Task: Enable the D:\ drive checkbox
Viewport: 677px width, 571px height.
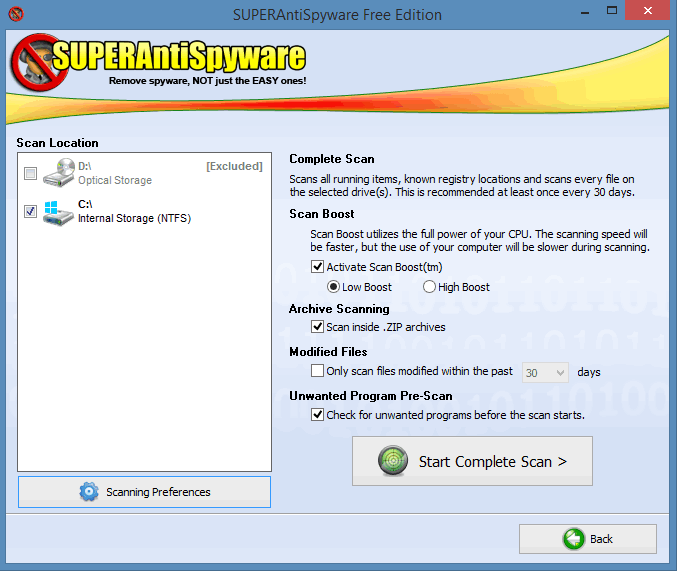Action: click(x=30, y=174)
